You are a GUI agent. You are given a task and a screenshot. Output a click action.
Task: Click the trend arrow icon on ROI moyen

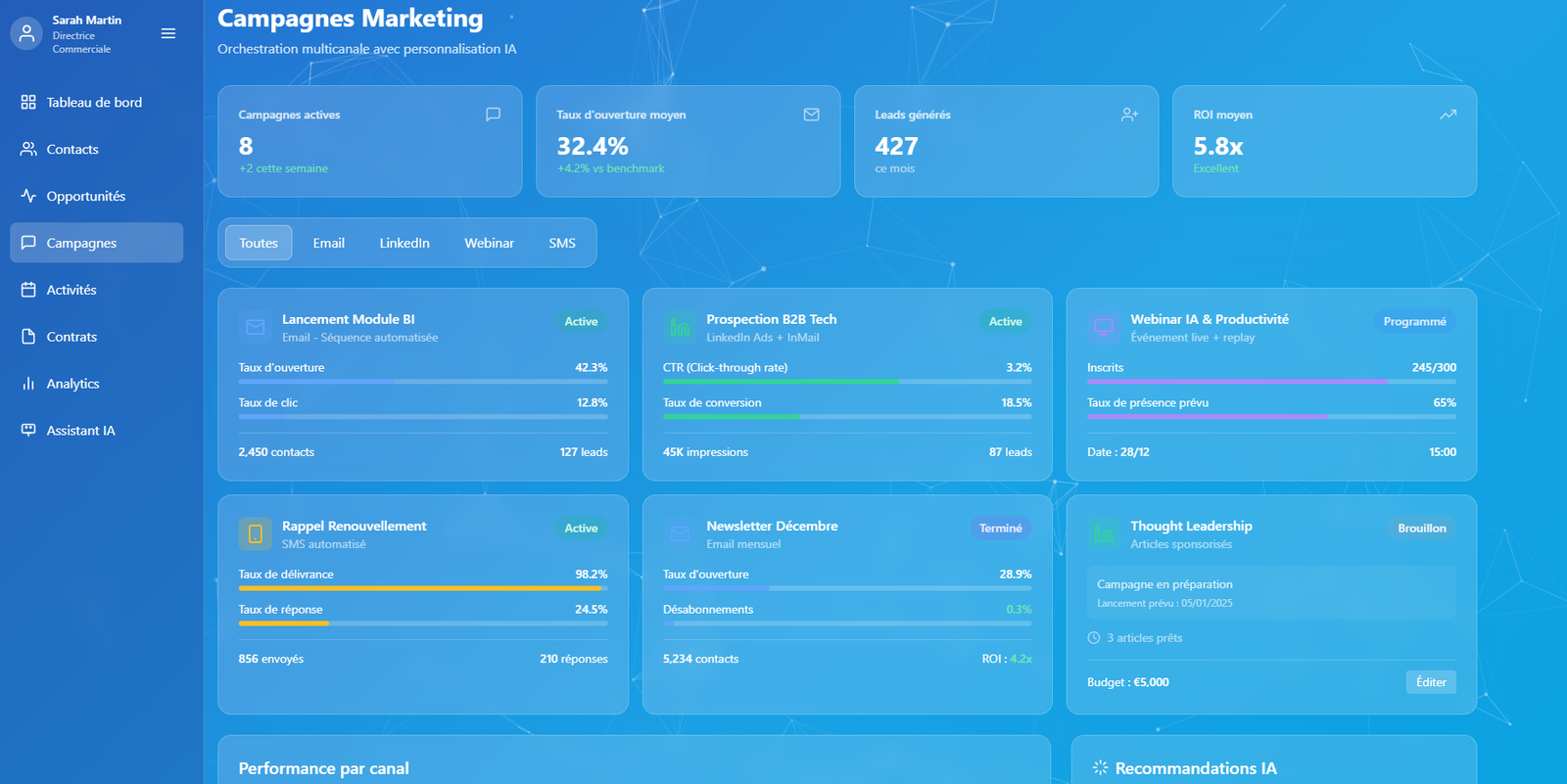pyautogui.click(x=1448, y=115)
